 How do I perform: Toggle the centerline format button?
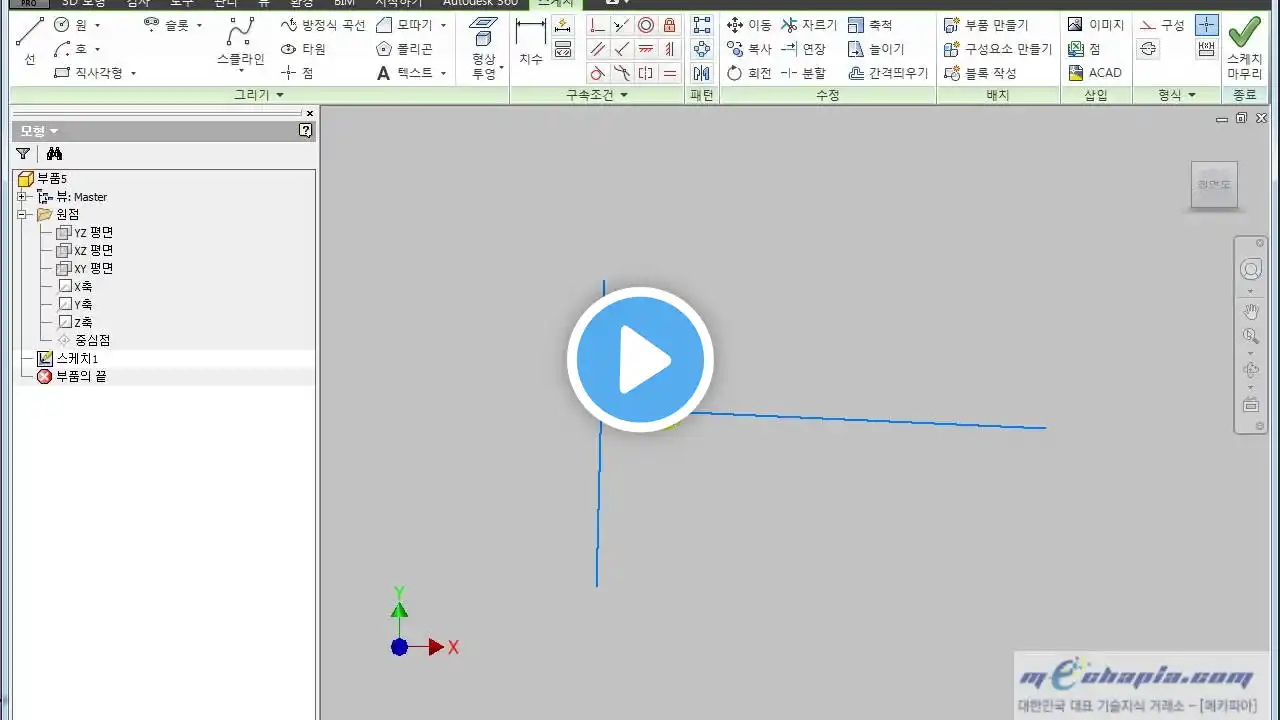click(1148, 49)
